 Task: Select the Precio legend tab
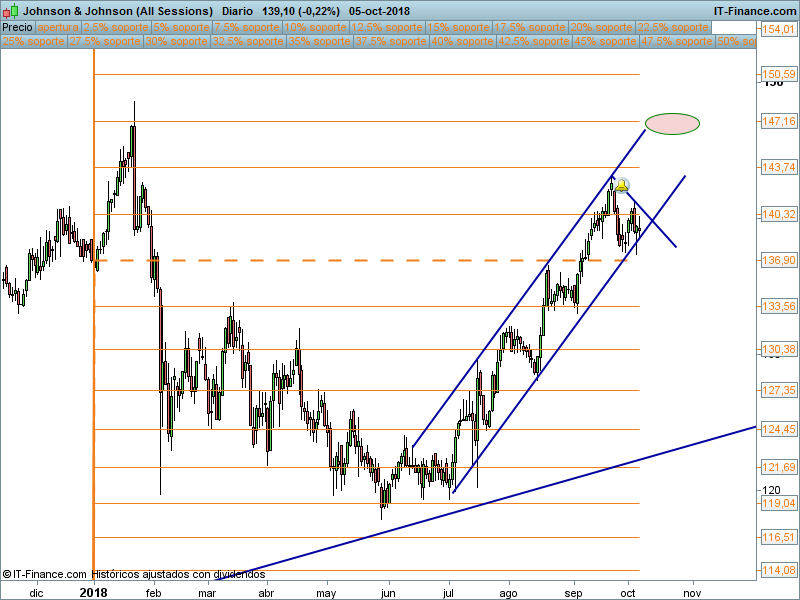[x=17, y=28]
